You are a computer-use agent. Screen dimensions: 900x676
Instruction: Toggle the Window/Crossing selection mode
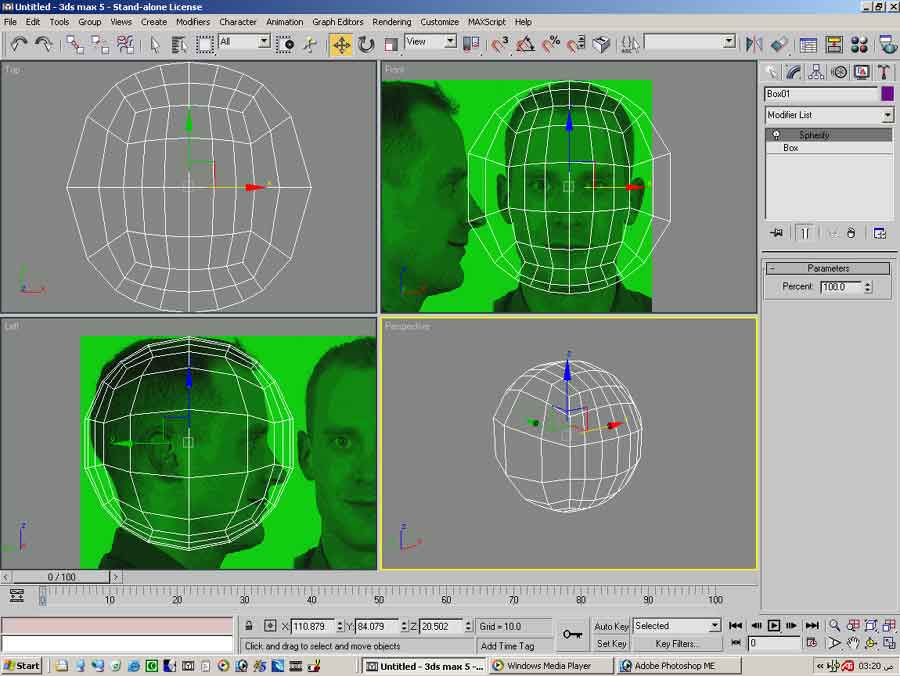pyautogui.click(x=285, y=44)
